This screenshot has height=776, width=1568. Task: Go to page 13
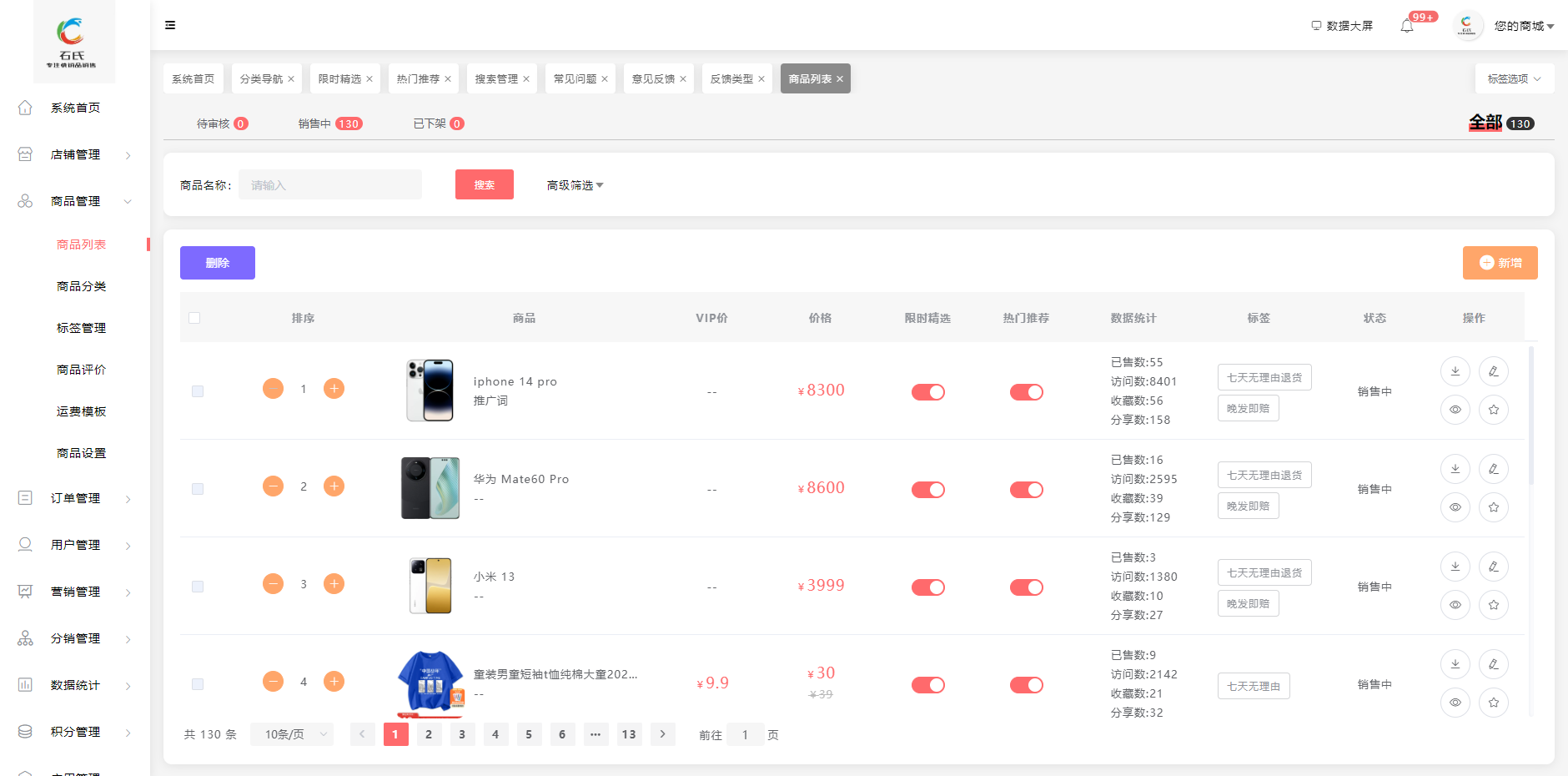(629, 734)
